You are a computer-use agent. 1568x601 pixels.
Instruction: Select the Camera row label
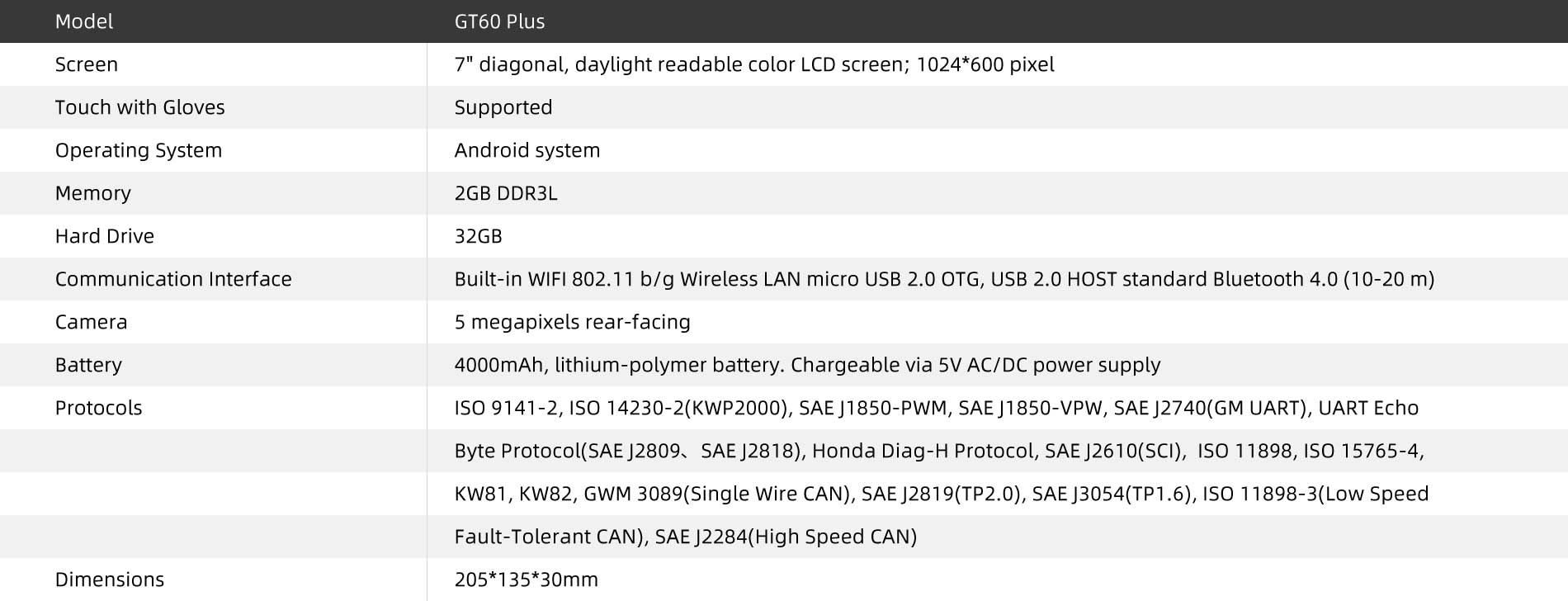click(91, 322)
